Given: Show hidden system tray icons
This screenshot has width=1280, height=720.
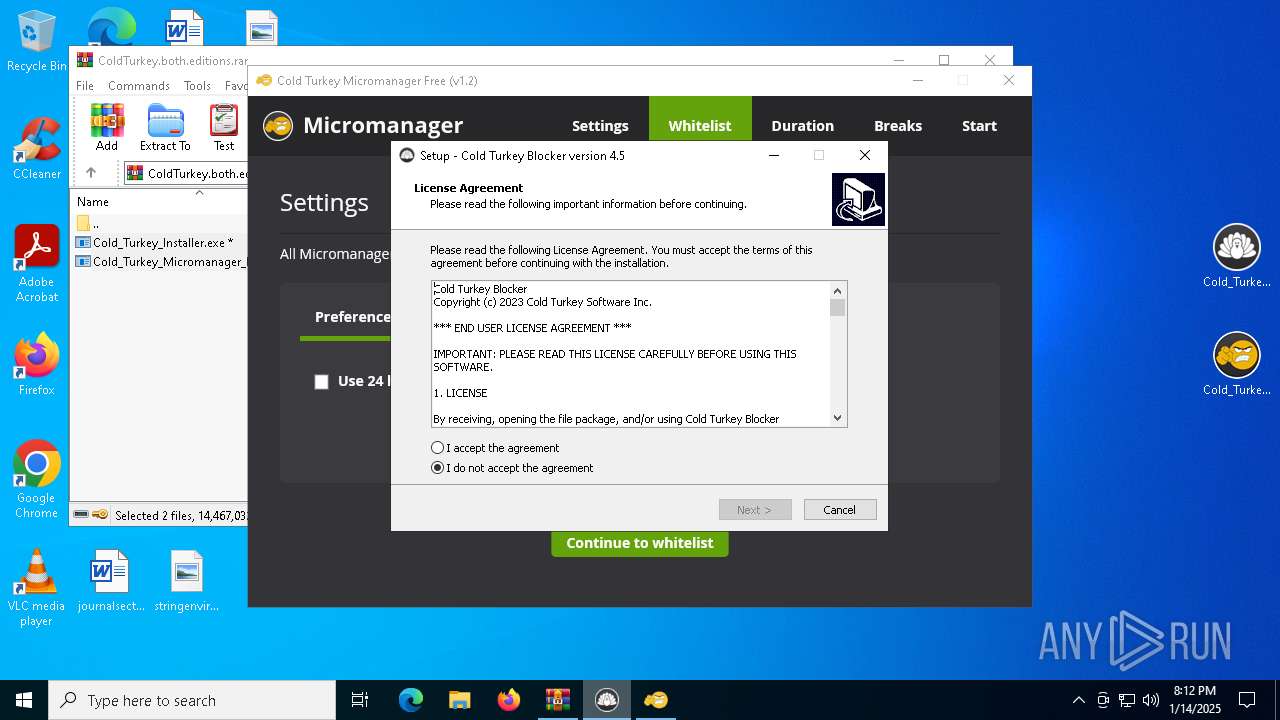Looking at the screenshot, I should click(x=1078, y=700).
